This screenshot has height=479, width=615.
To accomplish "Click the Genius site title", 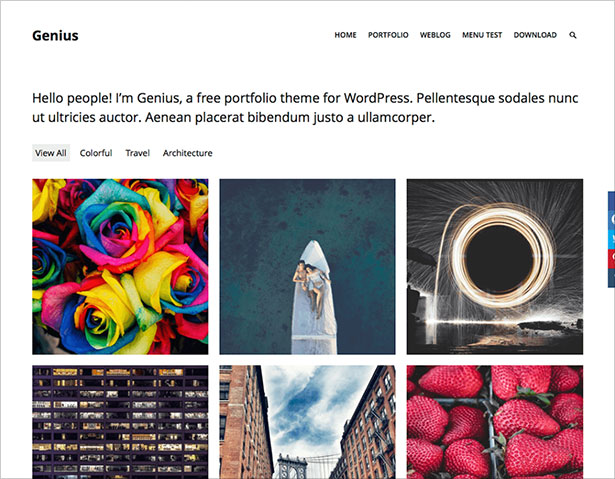I will click(x=55, y=36).
